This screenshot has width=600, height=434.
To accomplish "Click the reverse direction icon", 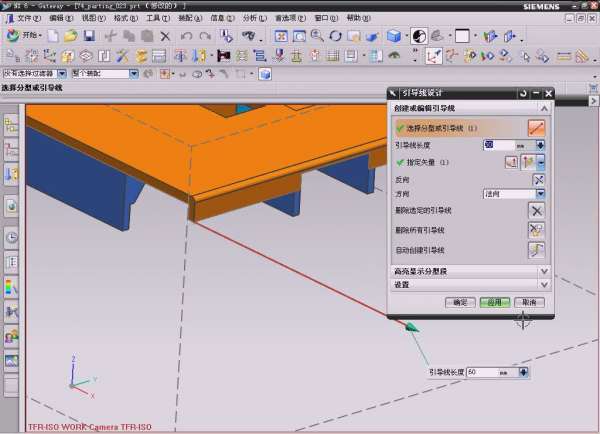I will (x=538, y=179).
